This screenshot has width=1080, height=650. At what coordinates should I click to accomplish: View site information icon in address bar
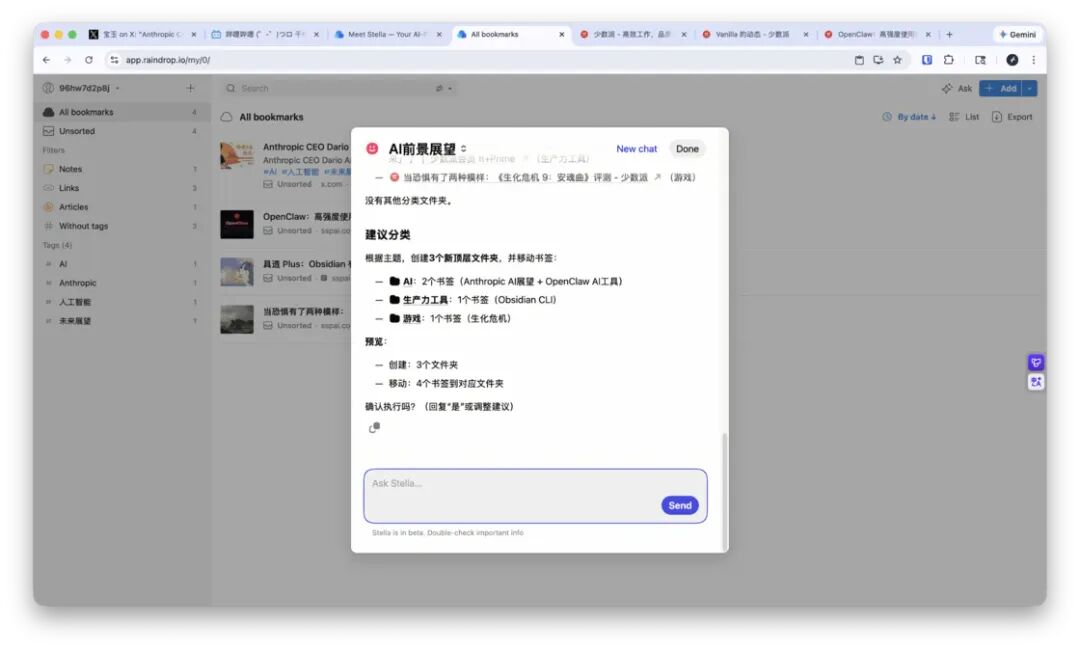[114, 60]
